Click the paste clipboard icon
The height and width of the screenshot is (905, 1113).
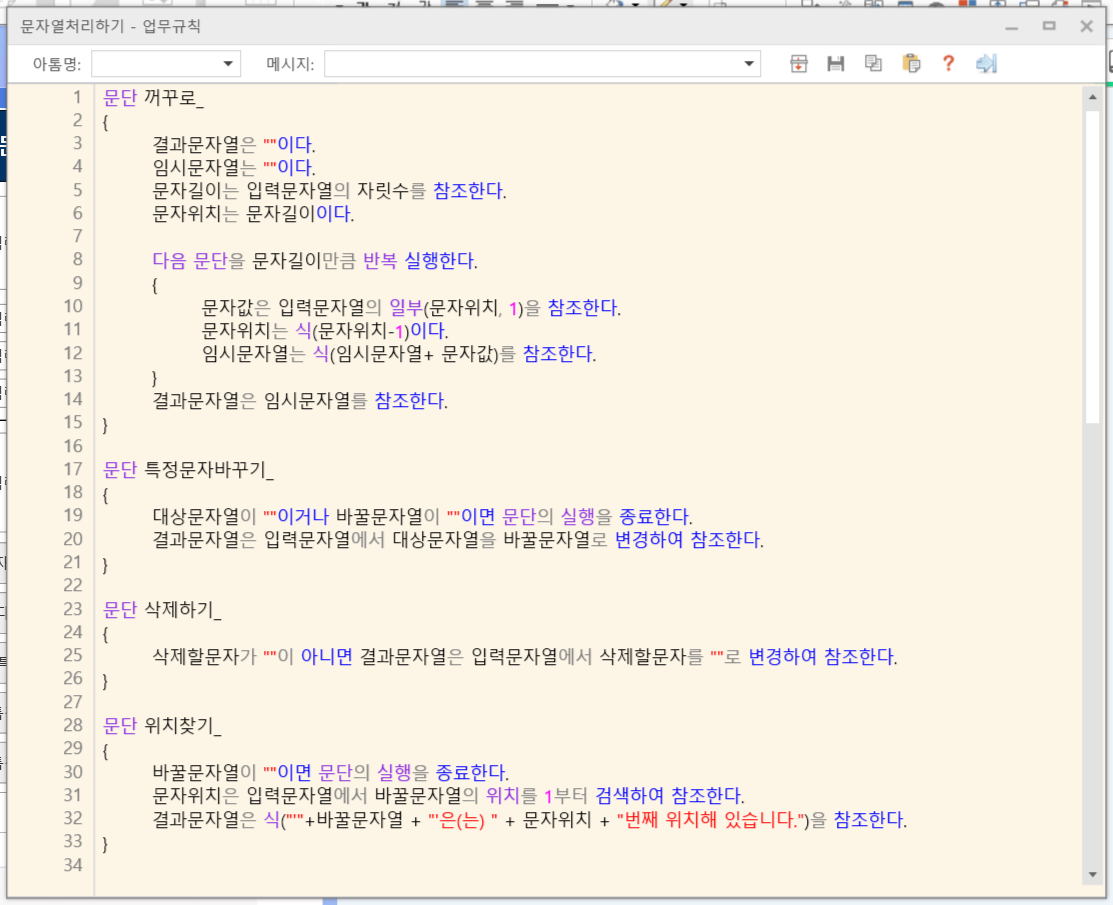[x=911, y=64]
